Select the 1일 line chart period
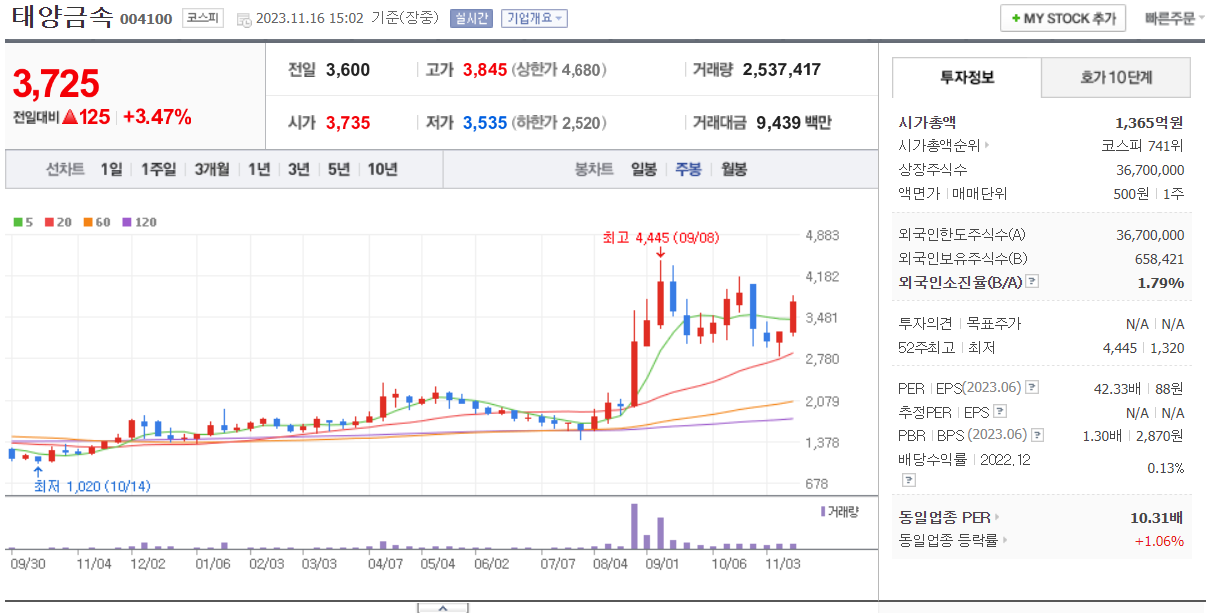The image size is (1210, 613). tap(111, 169)
